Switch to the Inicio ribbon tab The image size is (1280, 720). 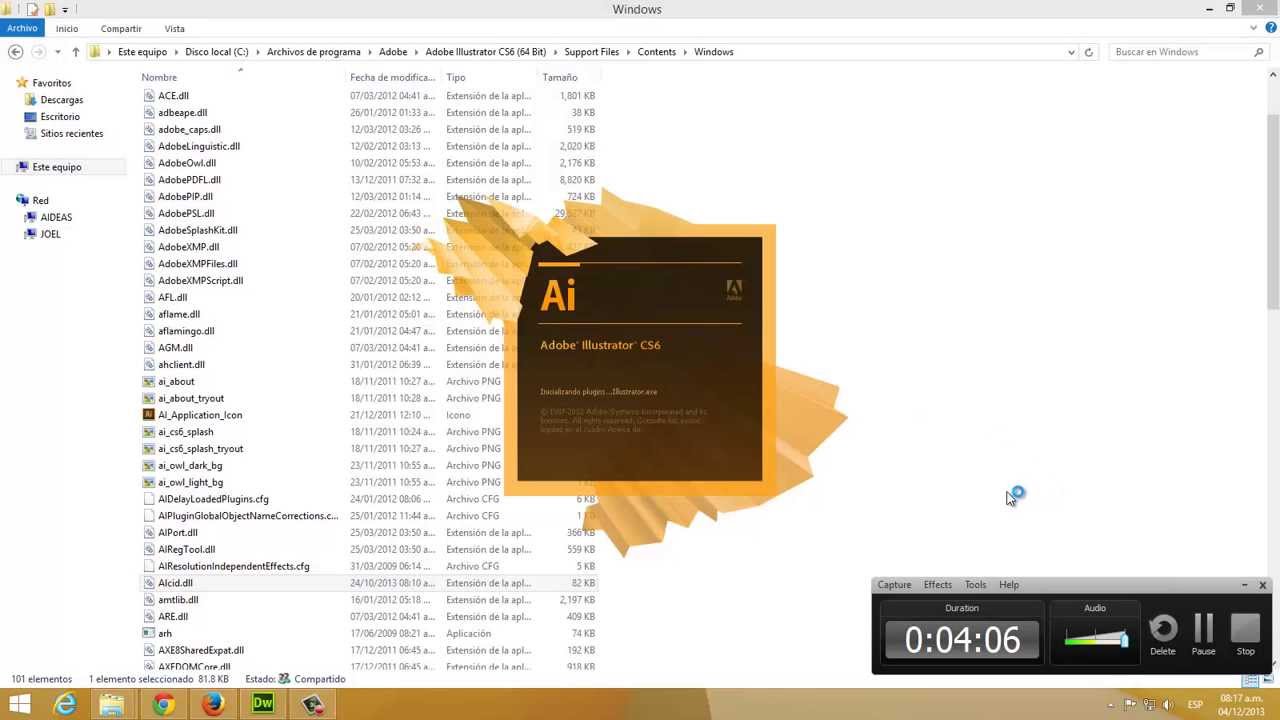67,28
